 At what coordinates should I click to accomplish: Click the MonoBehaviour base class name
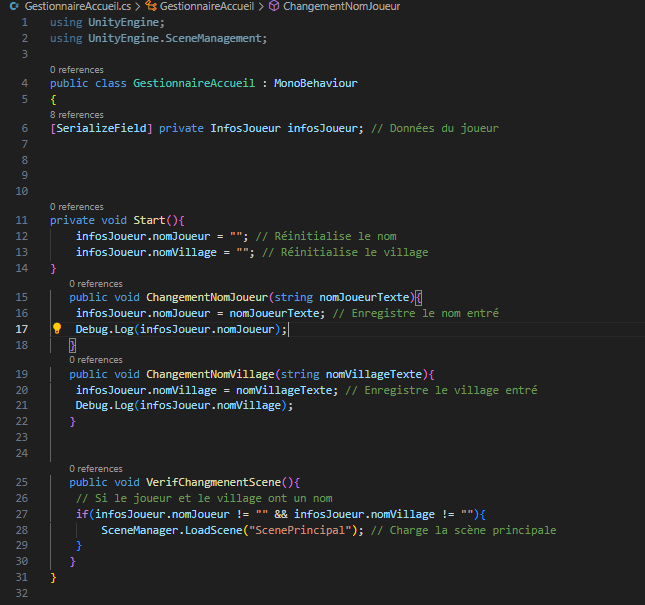pyautogui.click(x=315, y=83)
